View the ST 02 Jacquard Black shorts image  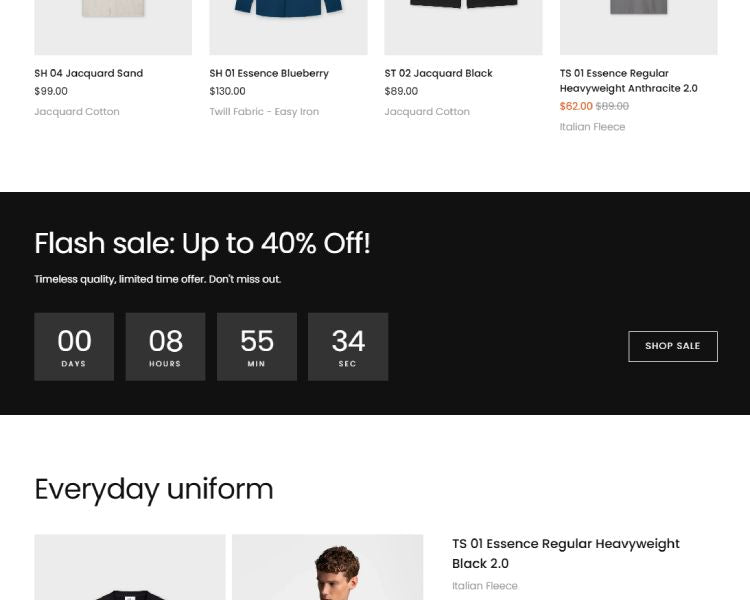click(463, 26)
